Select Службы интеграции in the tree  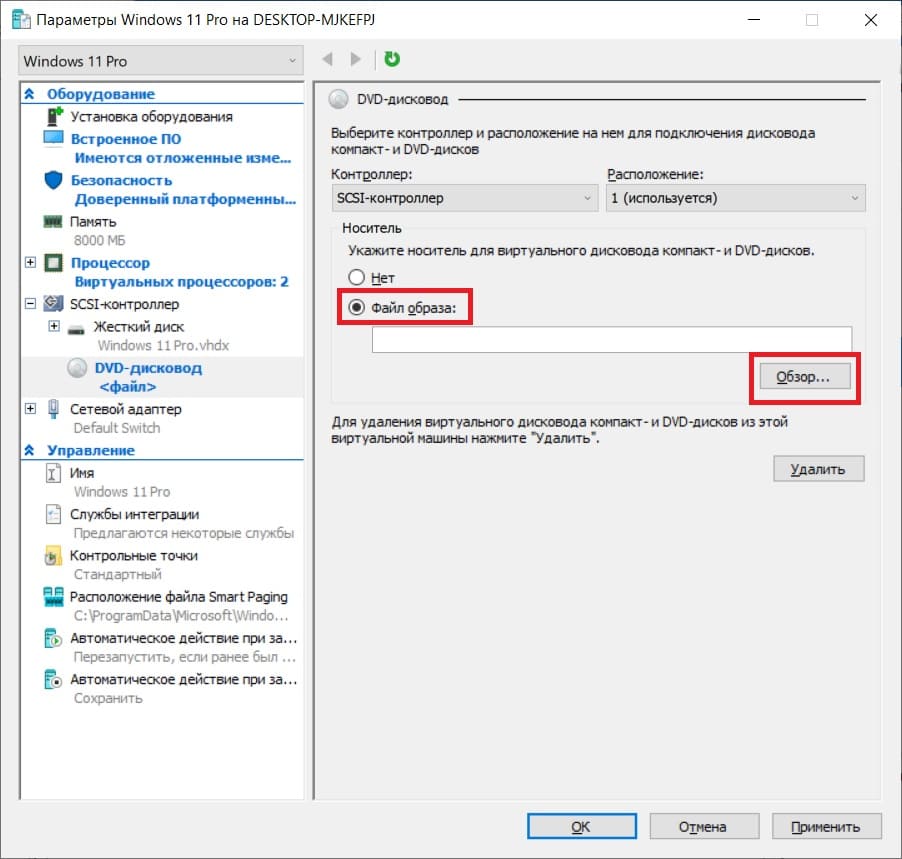(x=134, y=514)
